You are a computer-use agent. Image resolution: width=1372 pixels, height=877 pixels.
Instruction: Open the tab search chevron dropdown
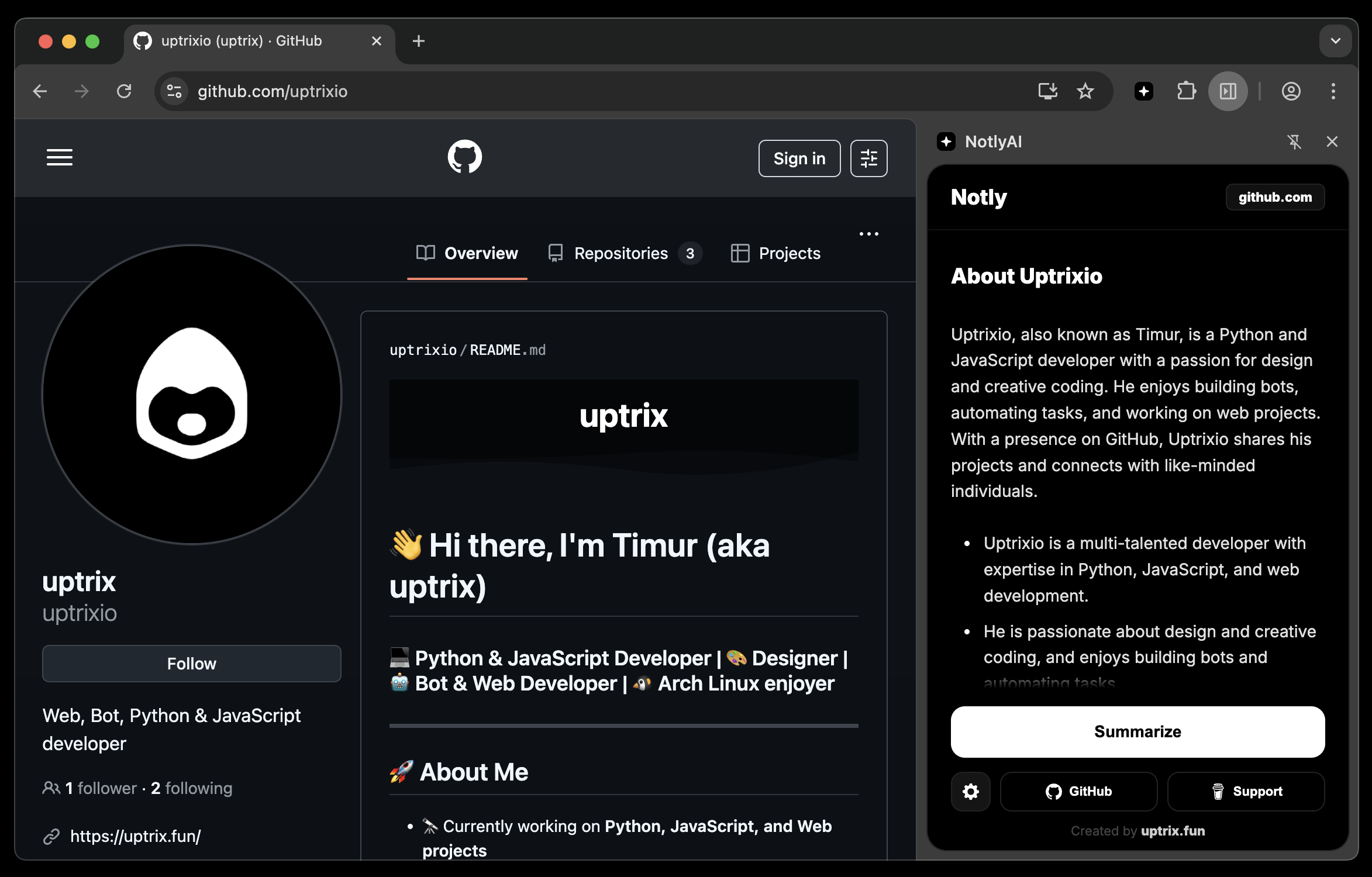click(x=1335, y=41)
